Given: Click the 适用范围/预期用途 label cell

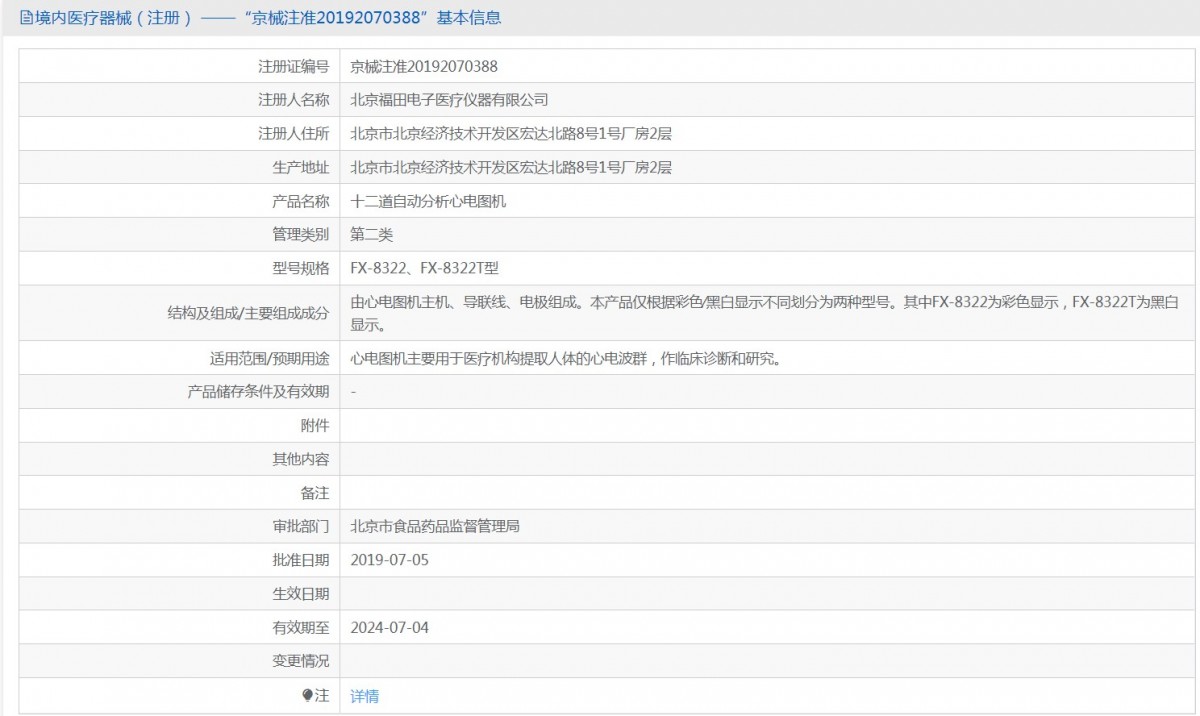Looking at the screenshot, I should (x=180, y=358).
